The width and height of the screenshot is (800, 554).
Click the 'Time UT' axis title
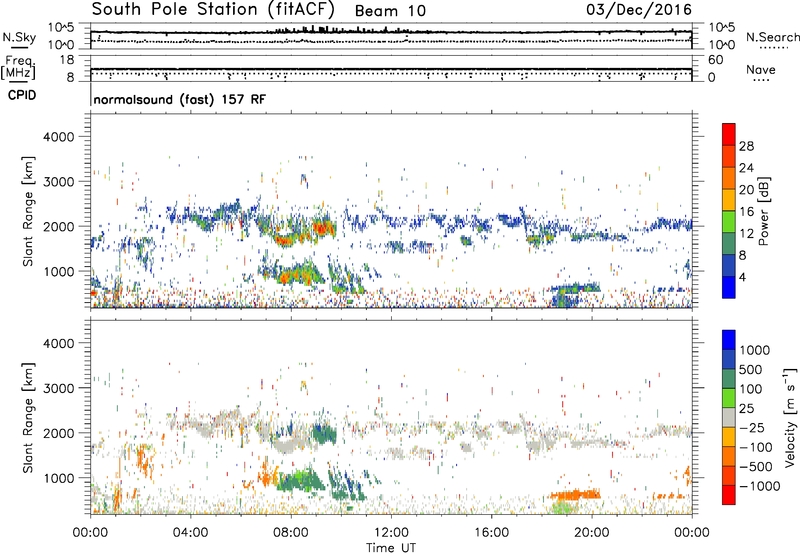[x=391, y=548]
